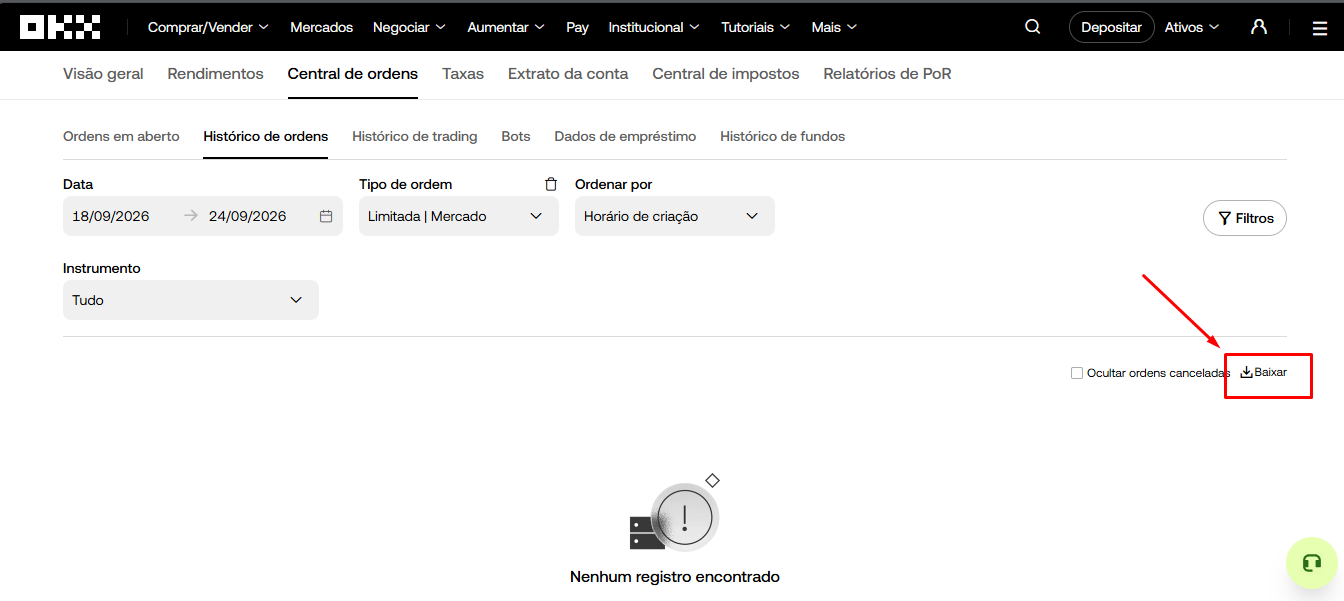Open Dados de empréstimo subtab
The height and width of the screenshot is (601, 1344).
[x=625, y=136]
